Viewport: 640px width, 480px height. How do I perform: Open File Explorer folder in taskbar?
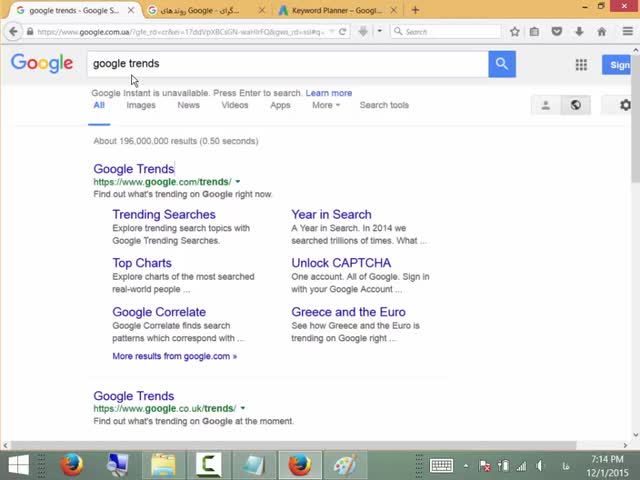(x=163, y=465)
